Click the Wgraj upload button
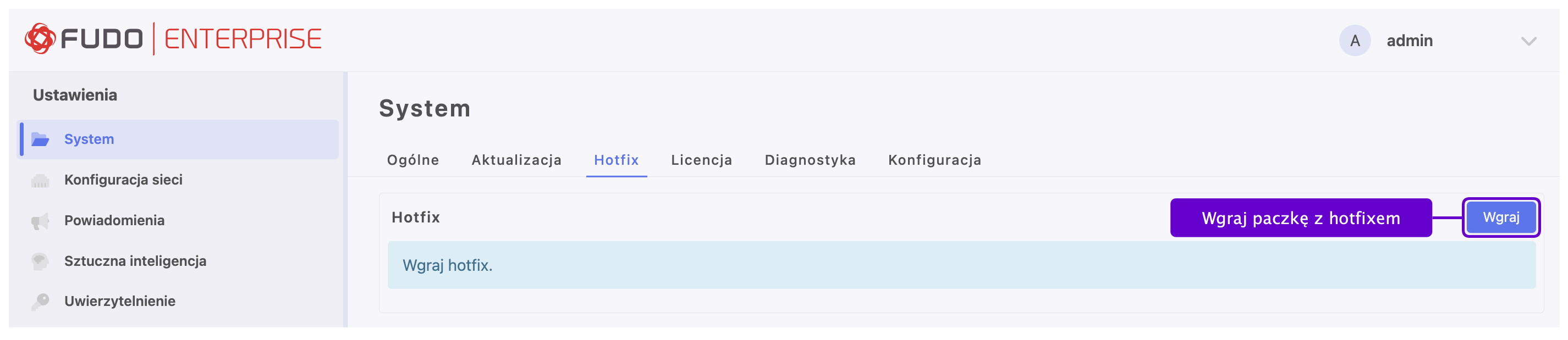 [1500, 218]
